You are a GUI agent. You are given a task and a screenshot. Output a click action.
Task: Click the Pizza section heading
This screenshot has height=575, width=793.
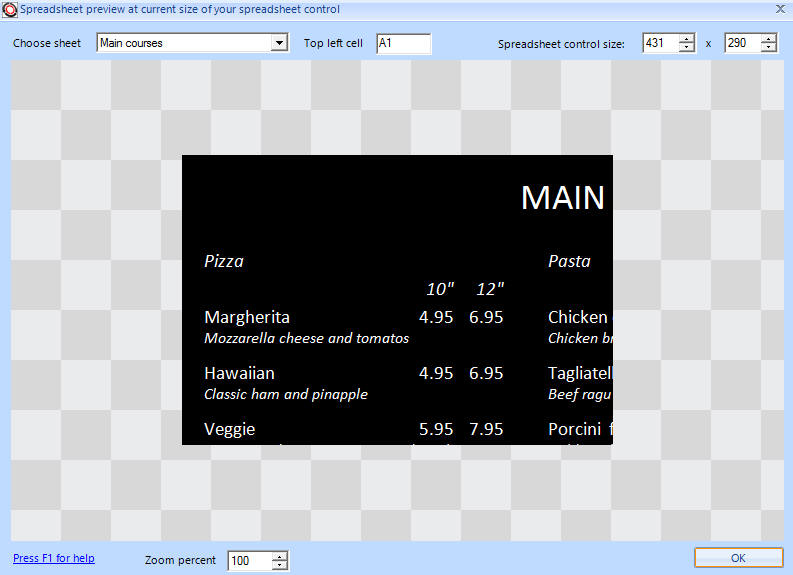224,261
